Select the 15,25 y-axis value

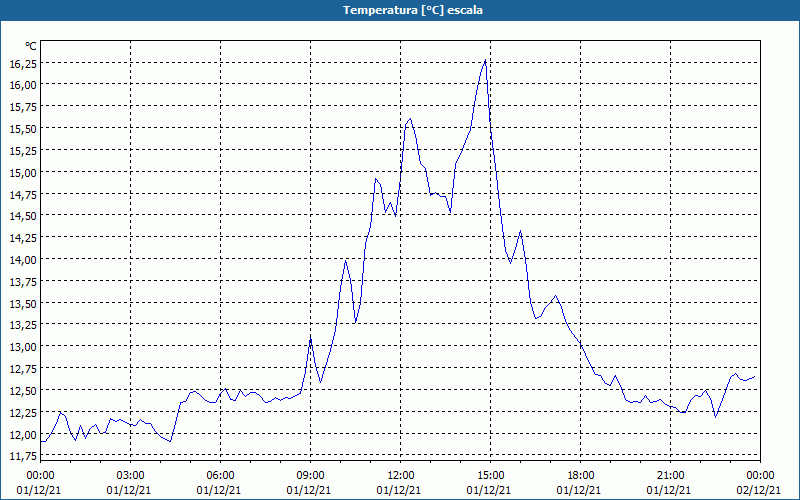23,150
